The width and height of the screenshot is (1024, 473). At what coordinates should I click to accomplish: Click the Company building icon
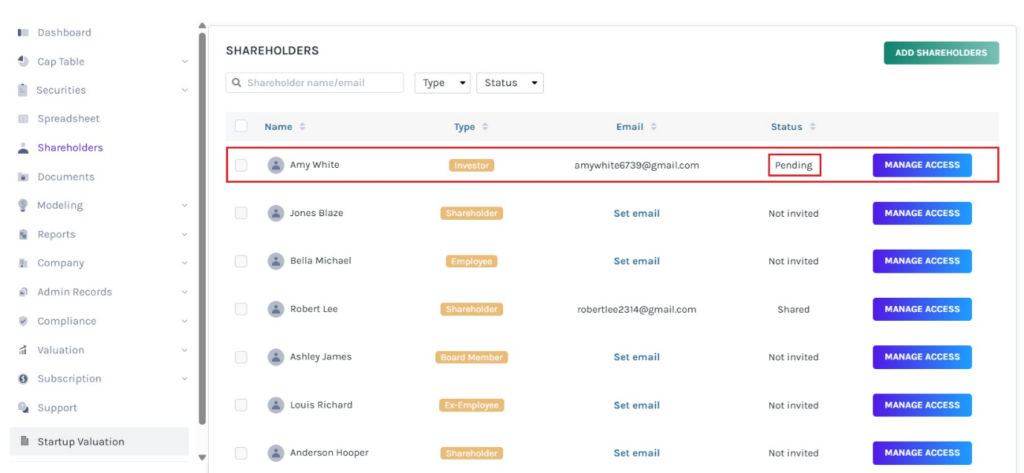(x=23, y=263)
